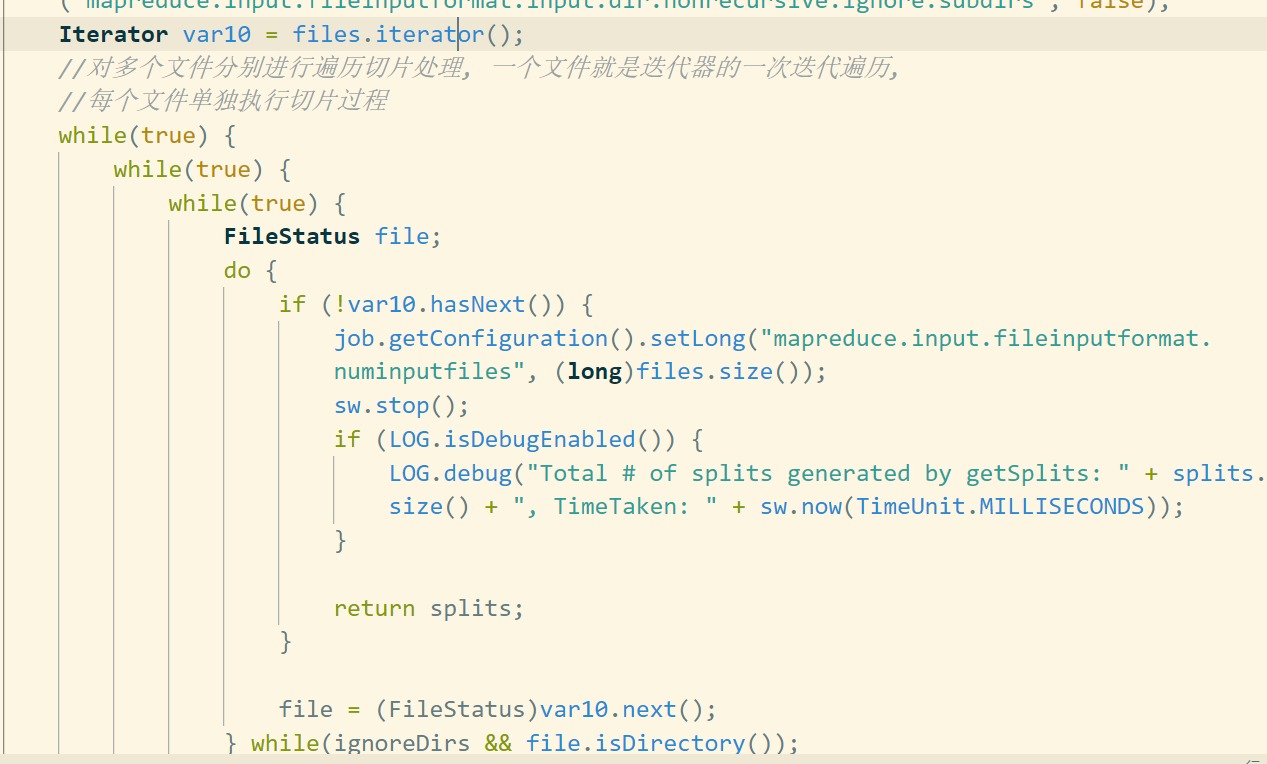The height and width of the screenshot is (764, 1267).
Task: Click "var10" in the Iterator declaration line
Action: pos(217,34)
